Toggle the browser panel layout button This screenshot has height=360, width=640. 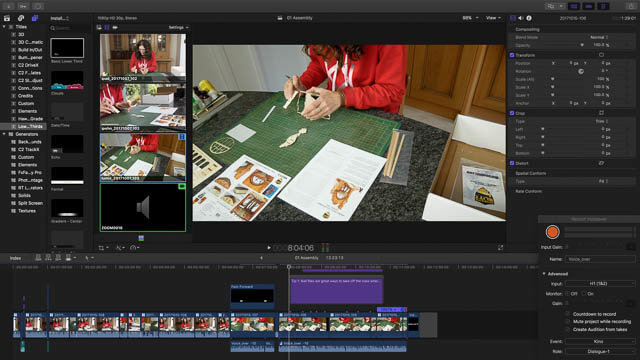[574, 6]
